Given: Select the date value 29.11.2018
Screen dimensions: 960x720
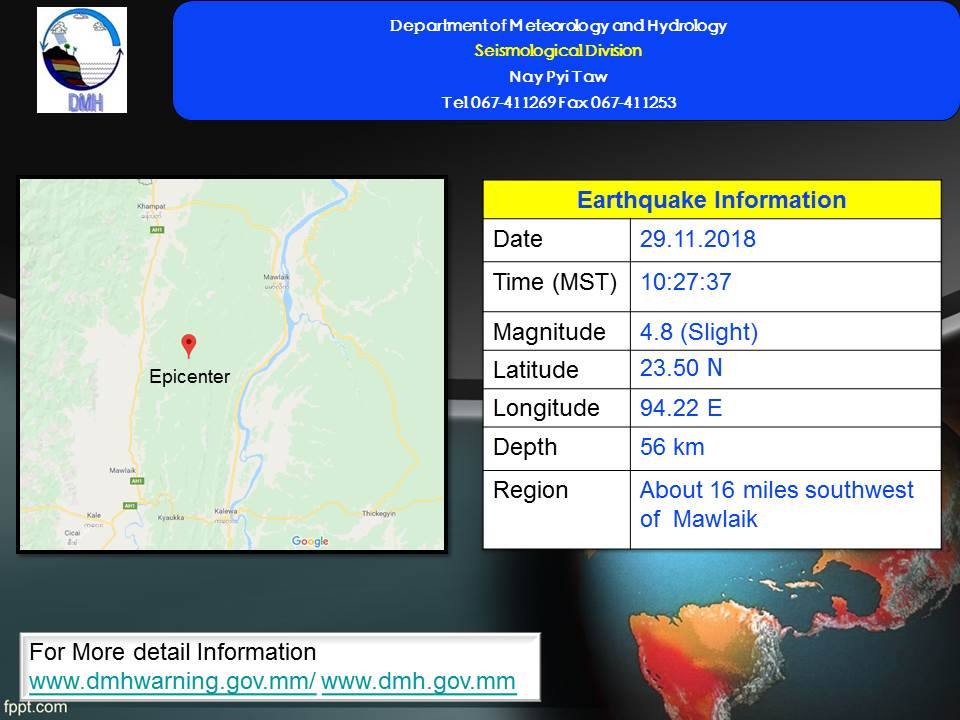Looking at the screenshot, I should (x=697, y=239).
